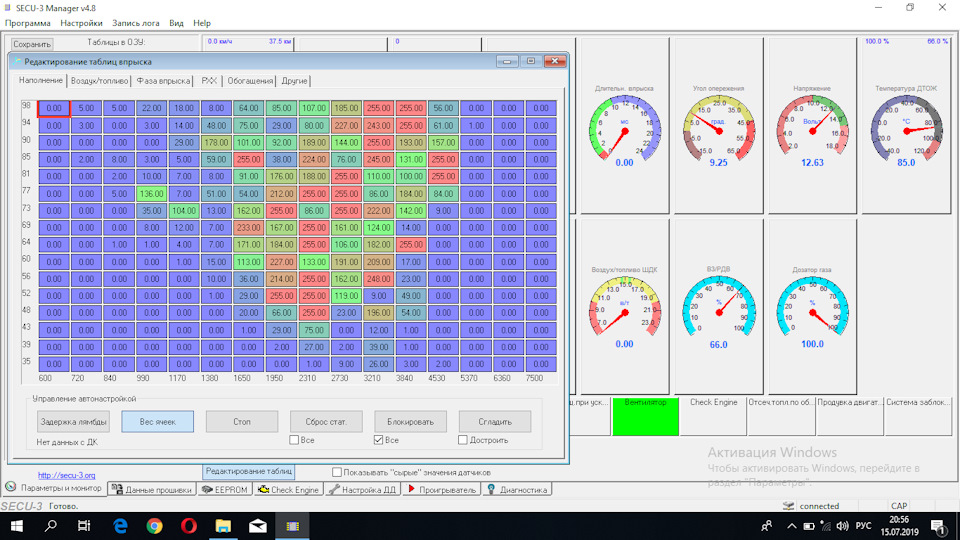The image size is (960, 540).
Task: Launch Opera browser from the taskbar
Action: (189, 526)
